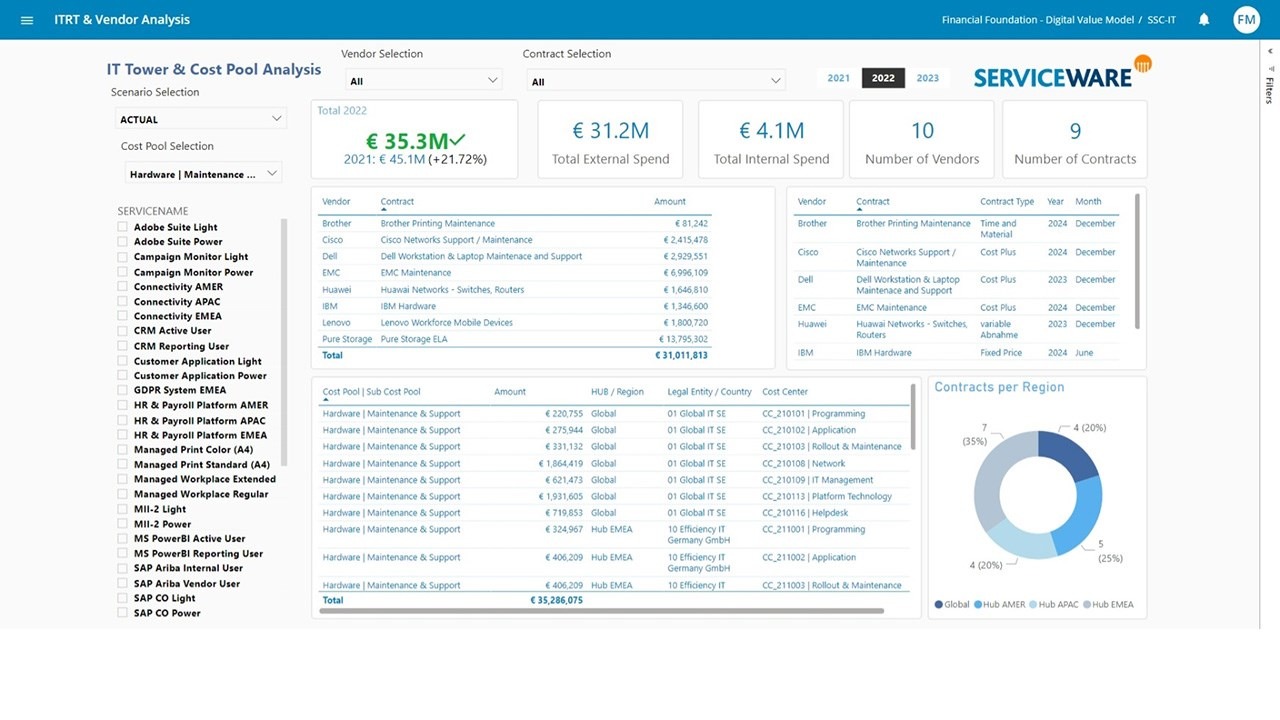The image size is (1280, 720).
Task: Open the FM user profile avatar
Action: [1246, 20]
